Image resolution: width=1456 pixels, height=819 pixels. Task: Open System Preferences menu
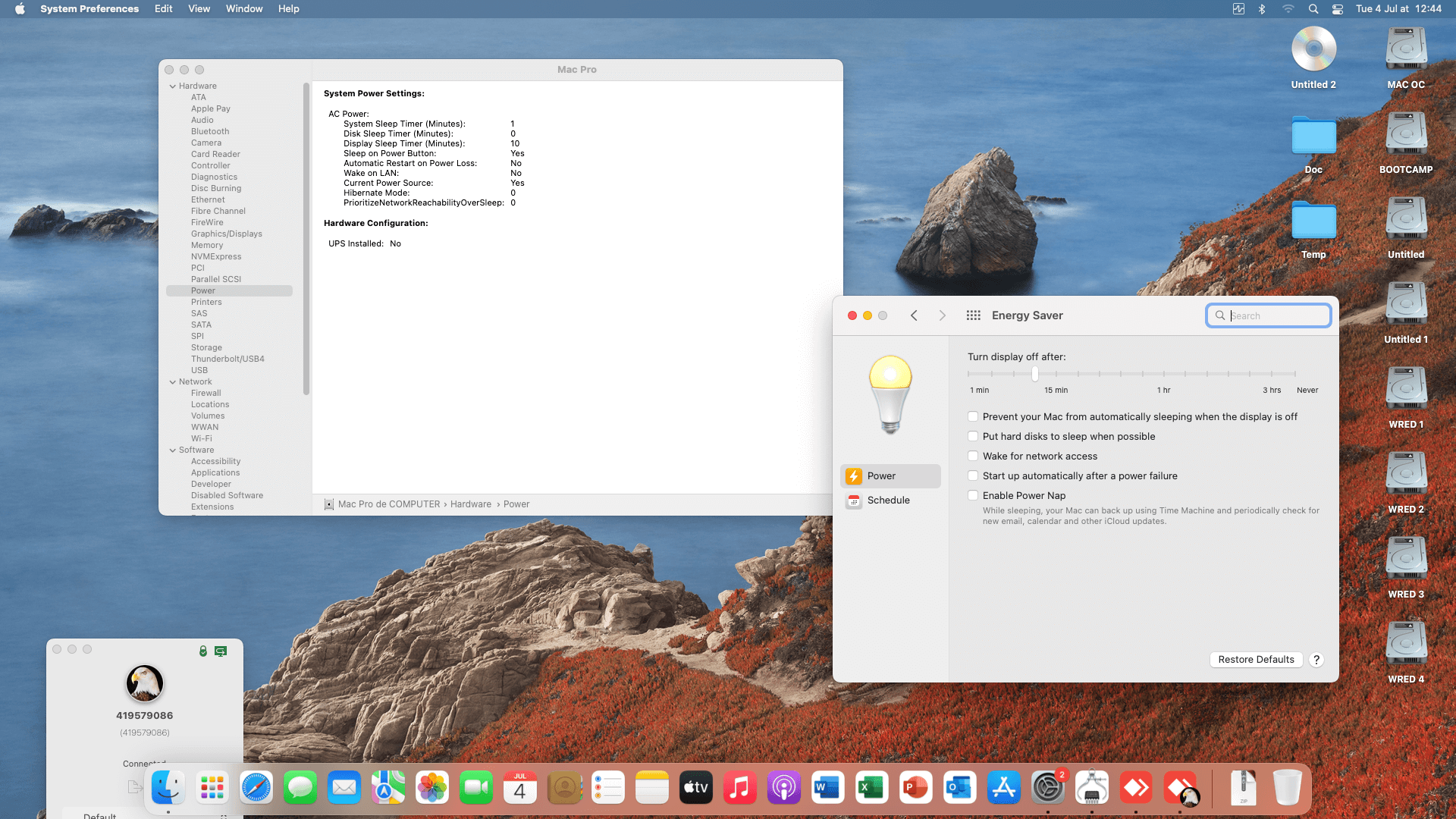[89, 9]
